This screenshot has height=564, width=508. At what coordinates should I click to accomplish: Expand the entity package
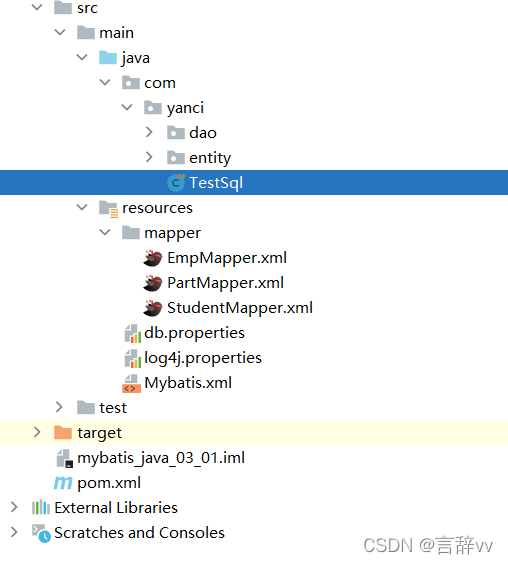point(149,157)
